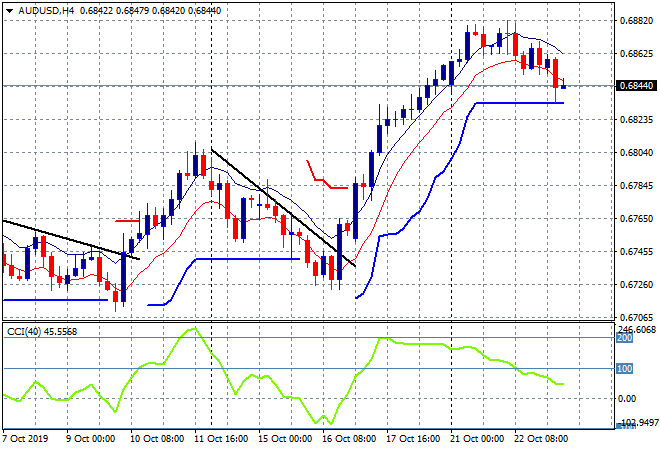Click the 11 Oct 16:00 time label

click(x=221, y=439)
